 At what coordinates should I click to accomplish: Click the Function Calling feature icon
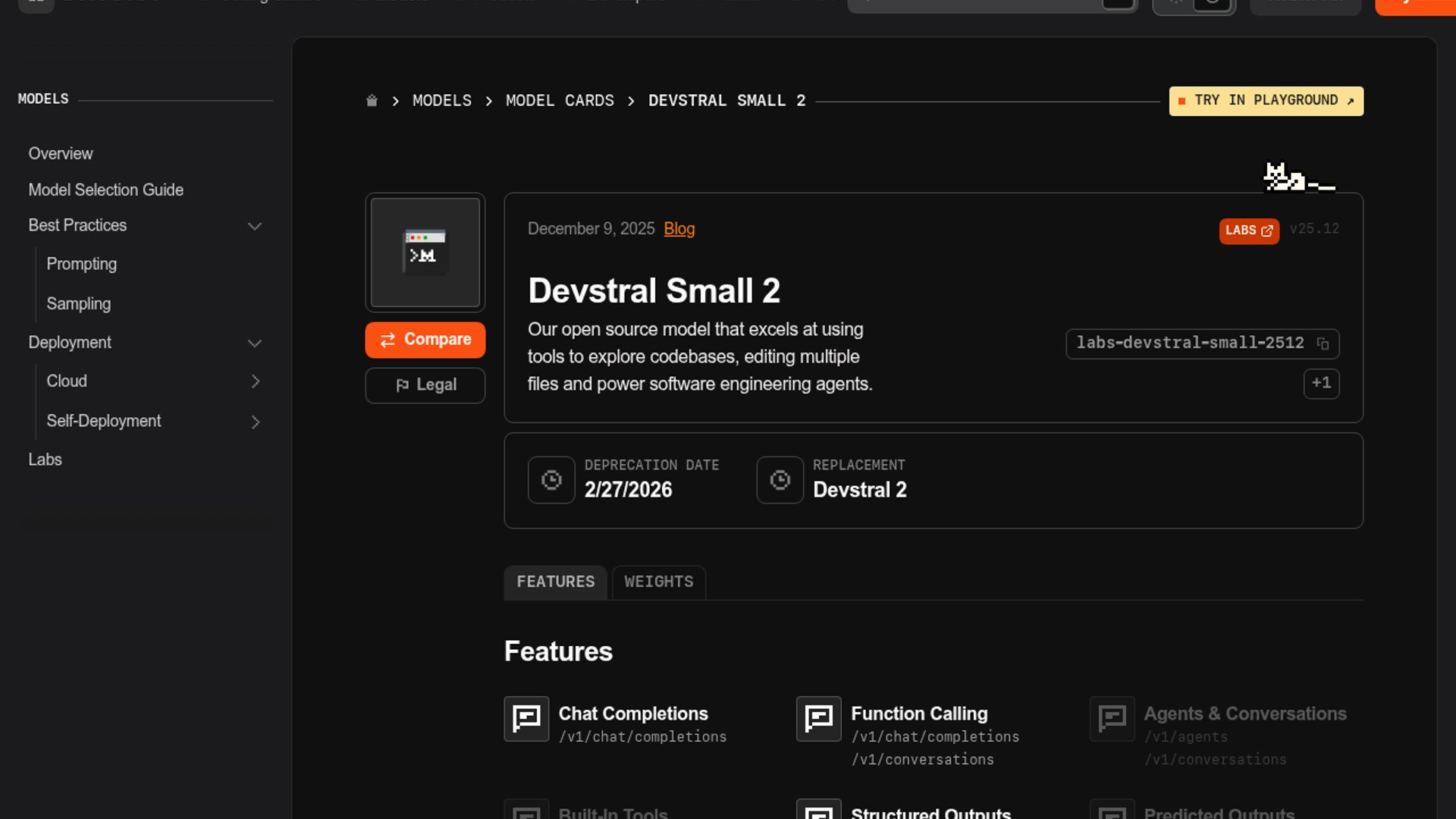tap(818, 718)
